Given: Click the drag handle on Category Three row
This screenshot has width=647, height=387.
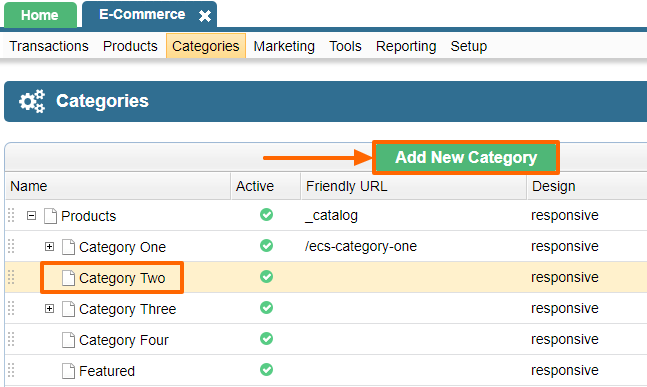Looking at the screenshot, I should point(11,308).
